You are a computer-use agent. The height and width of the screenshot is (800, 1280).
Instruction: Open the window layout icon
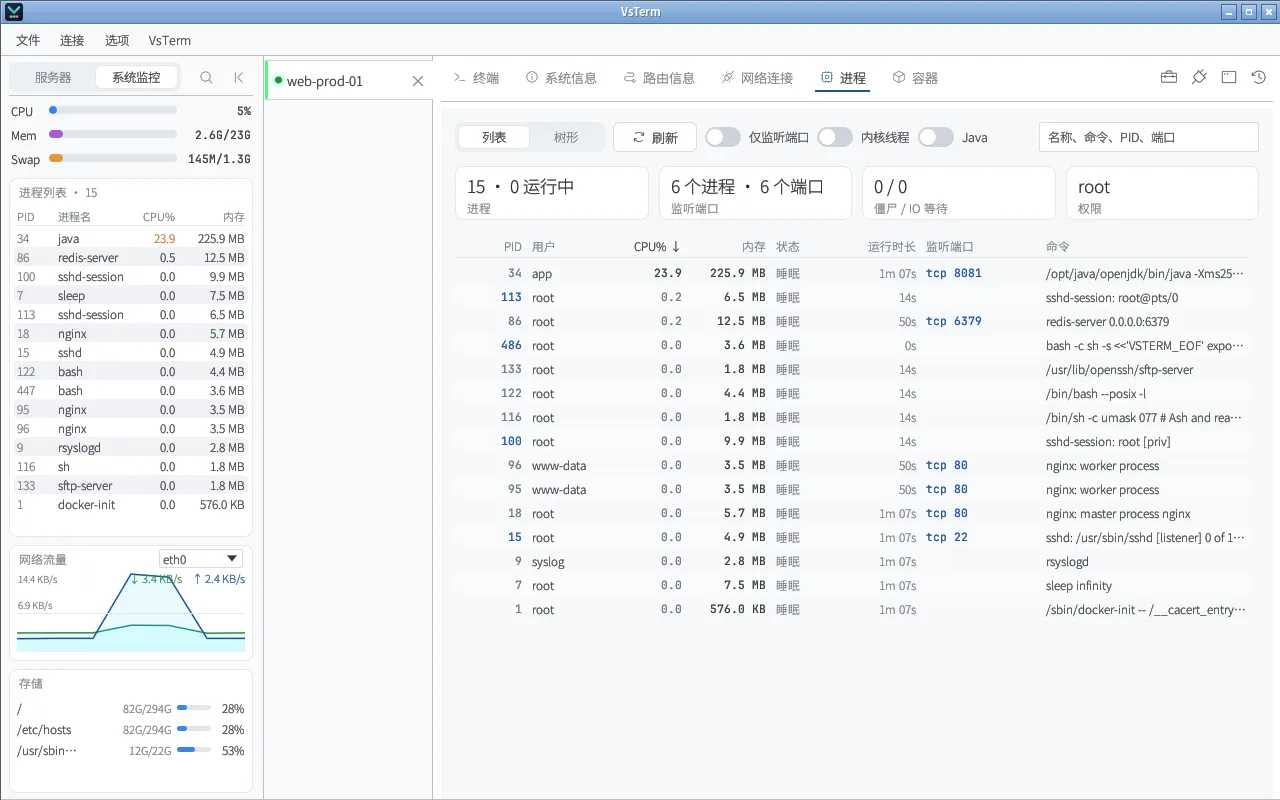tap(1229, 77)
